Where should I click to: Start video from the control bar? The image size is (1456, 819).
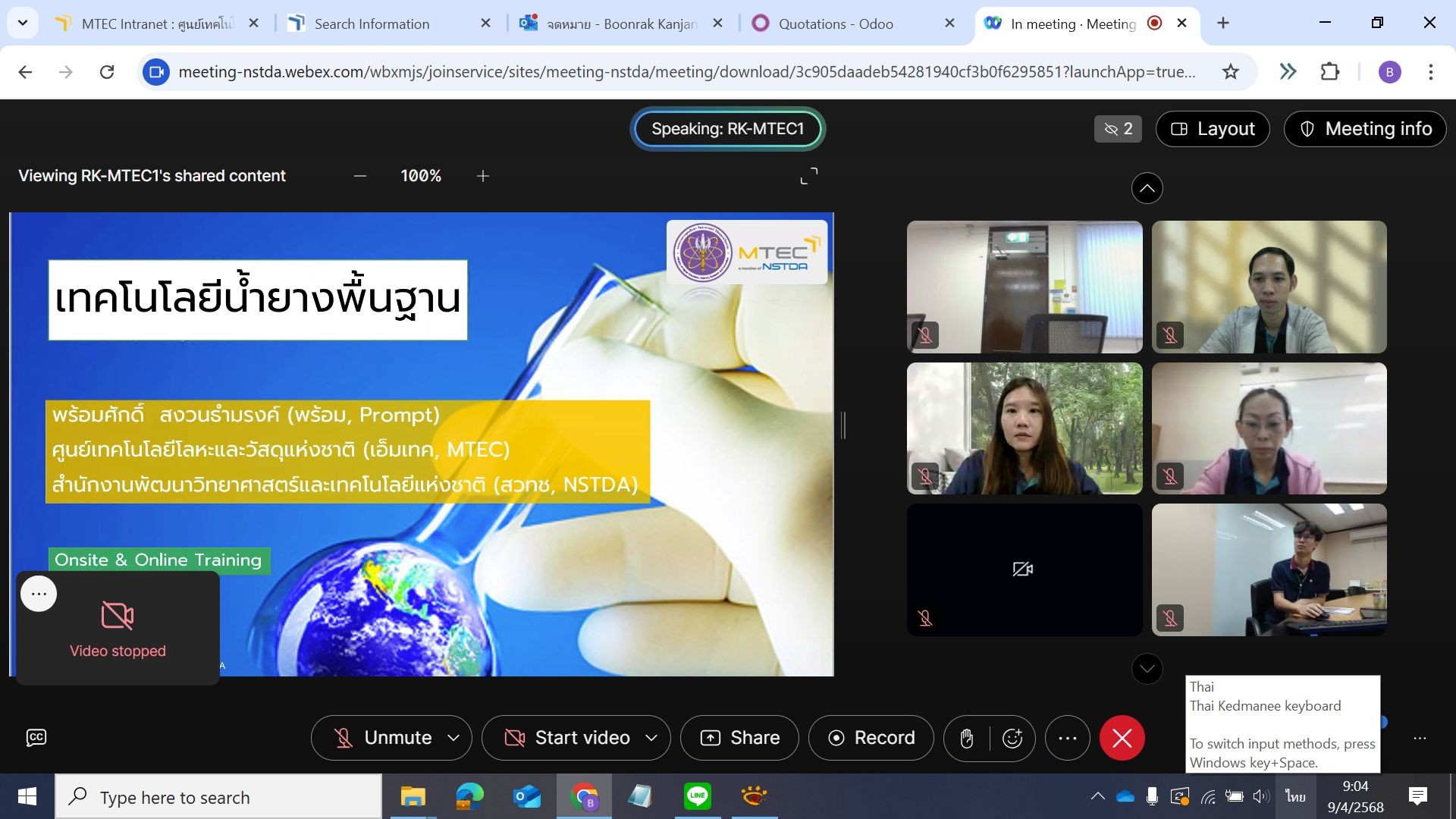tap(568, 738)
